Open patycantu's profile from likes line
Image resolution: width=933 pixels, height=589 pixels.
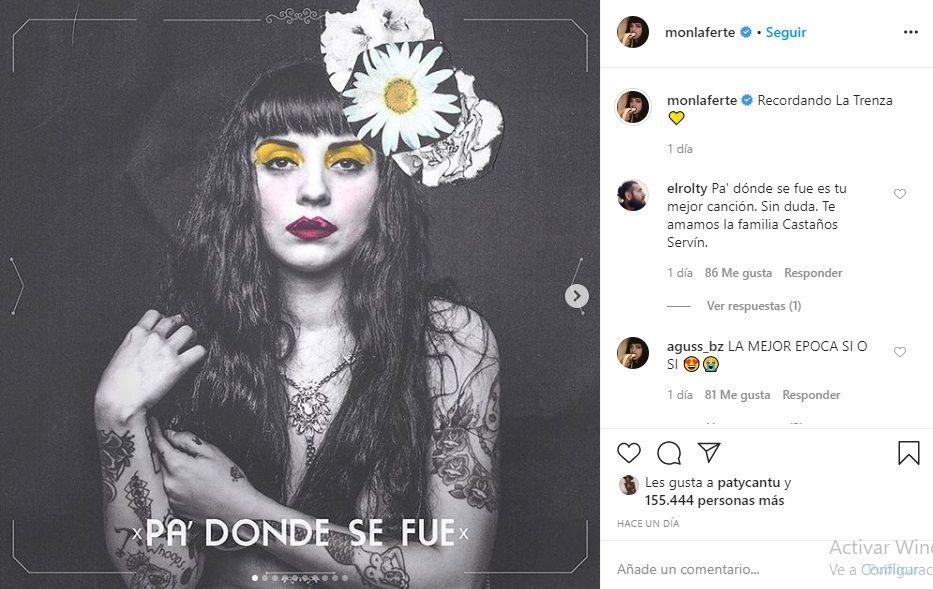(x=749, y=482)
